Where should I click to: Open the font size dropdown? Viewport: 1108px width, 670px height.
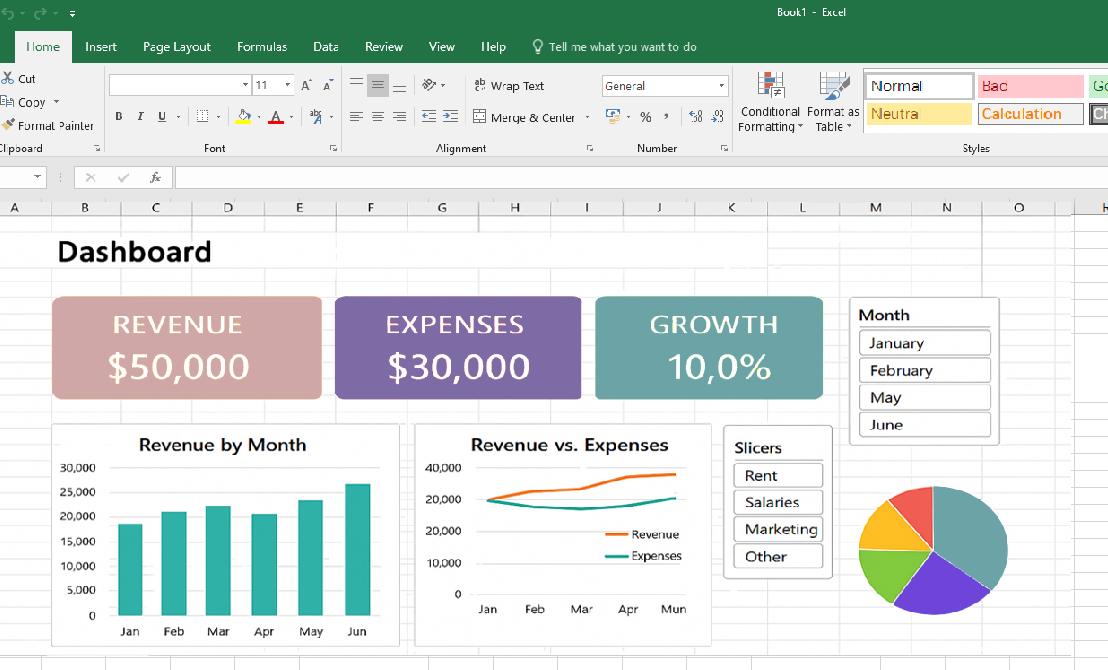click(287, 84)
